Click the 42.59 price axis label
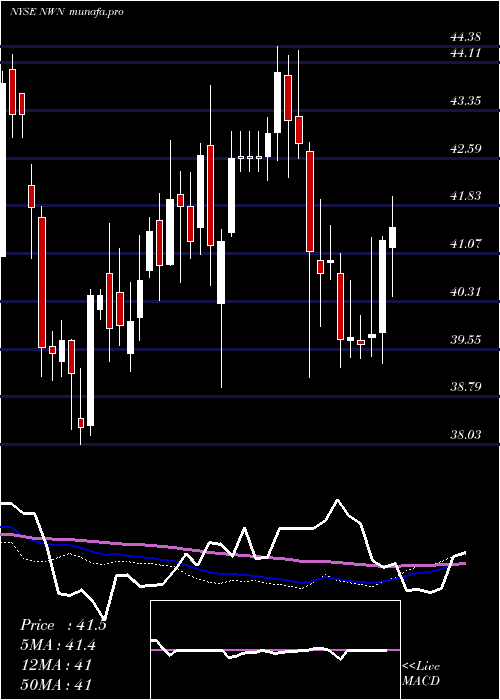This screenshot has height=700, width=500. (466, 149)
